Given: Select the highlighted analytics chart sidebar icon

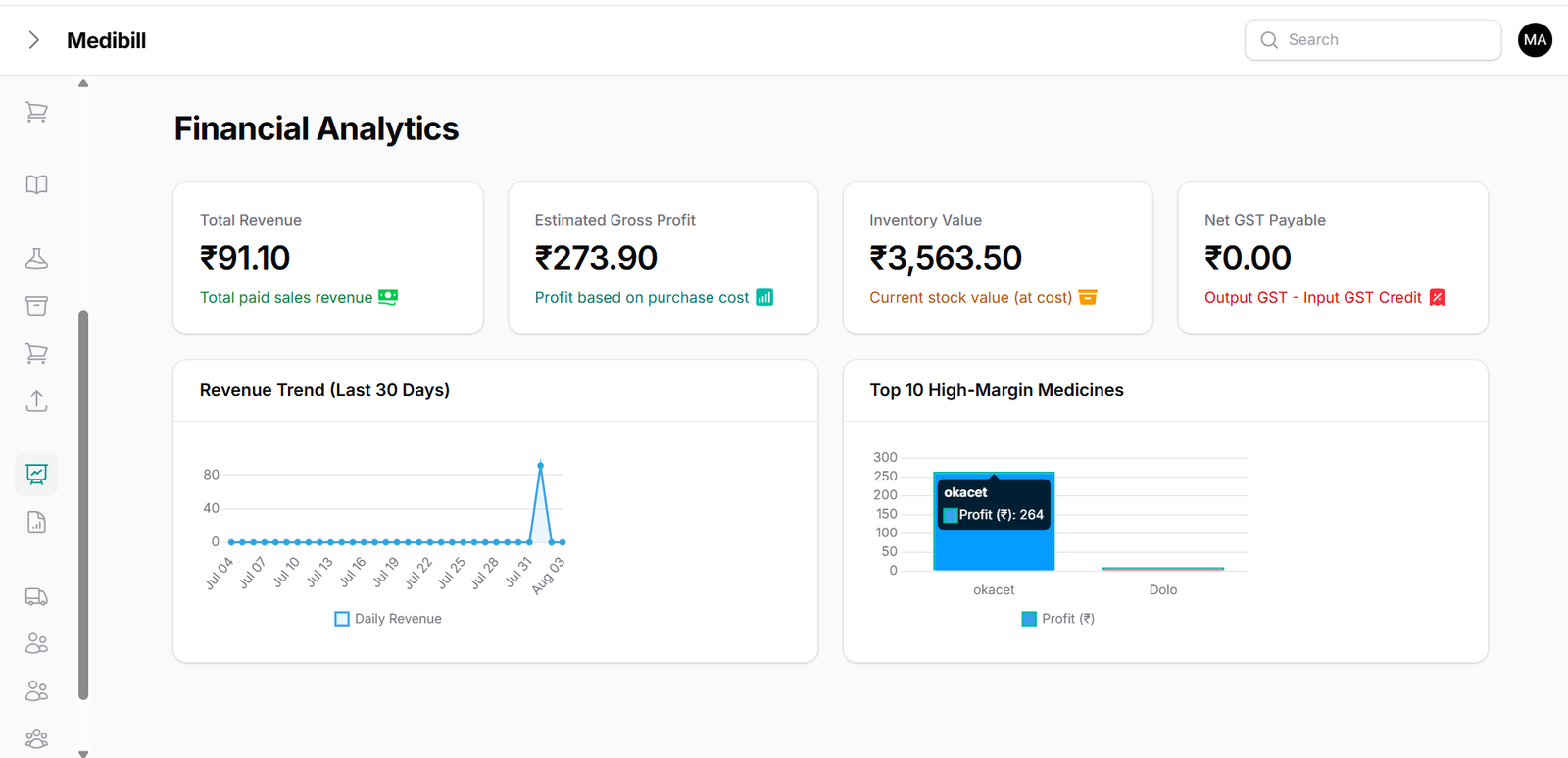Looking at the screenshot, I should tap(36, 475).
